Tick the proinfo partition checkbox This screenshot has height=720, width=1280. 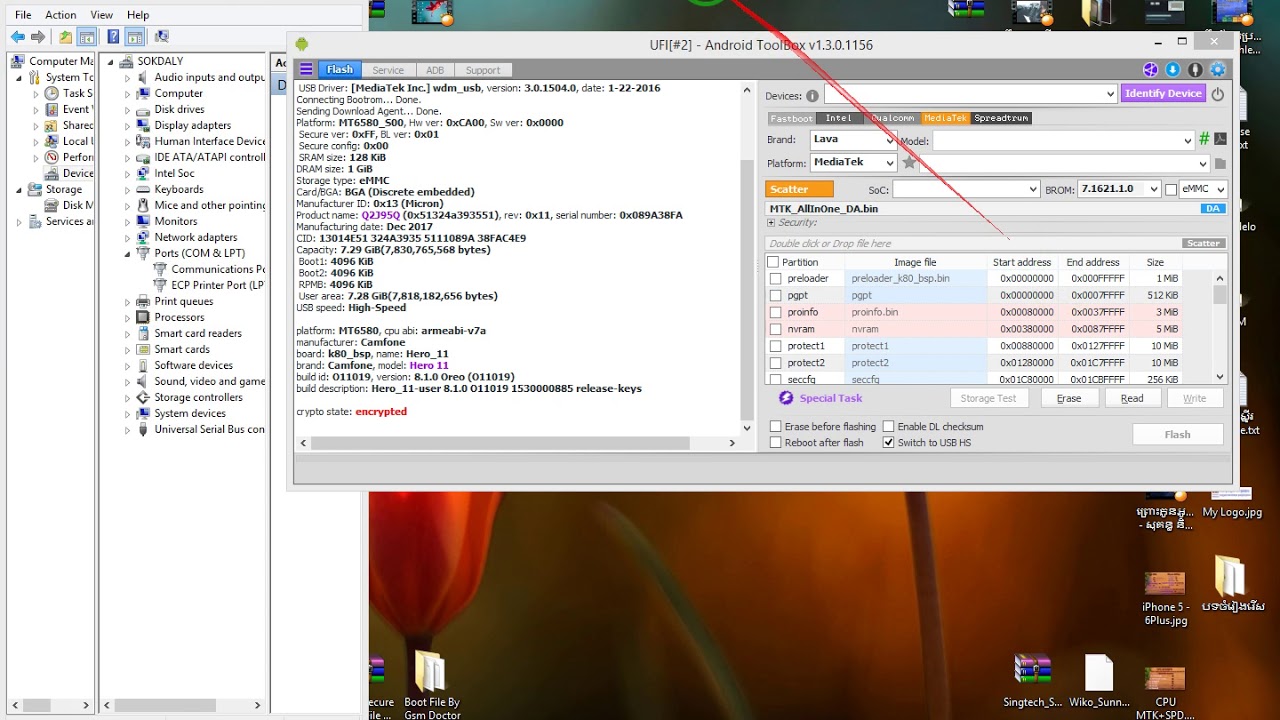point(775,313)
